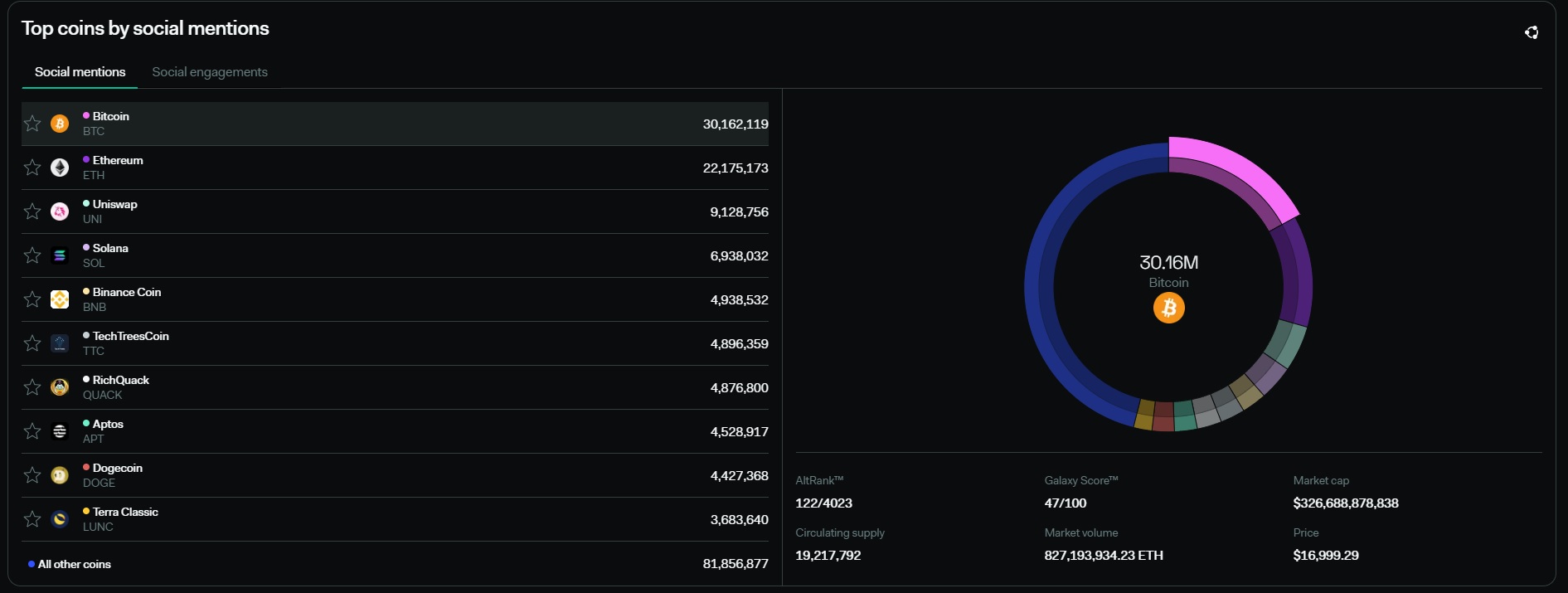Click the pink color dot beside Bitcoin
Image resolution: width=1568 pixels, height=593 pixels.
click(86, 115)
